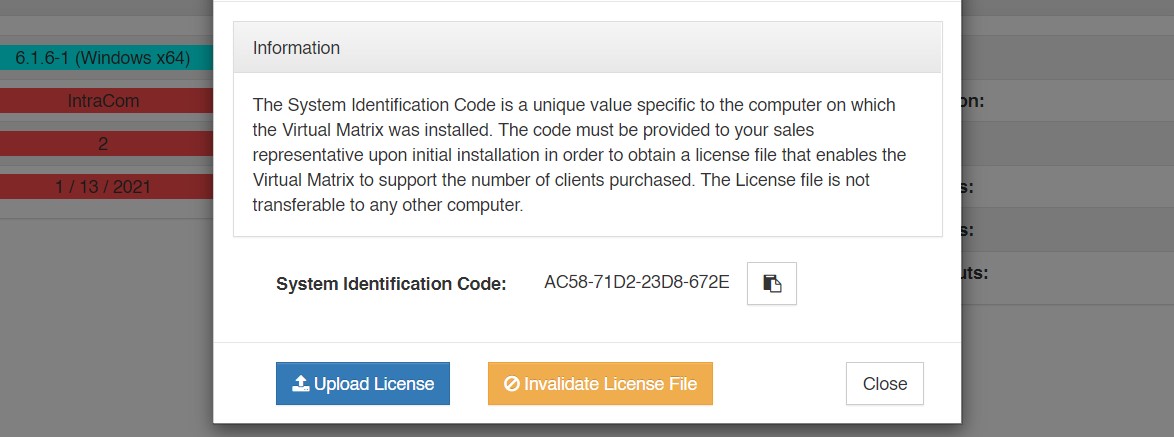Image resolution: width=1174 pixels, height=437 pixels.
Task: Click the partially hidden "on:" label
Action: pos(974,101)
